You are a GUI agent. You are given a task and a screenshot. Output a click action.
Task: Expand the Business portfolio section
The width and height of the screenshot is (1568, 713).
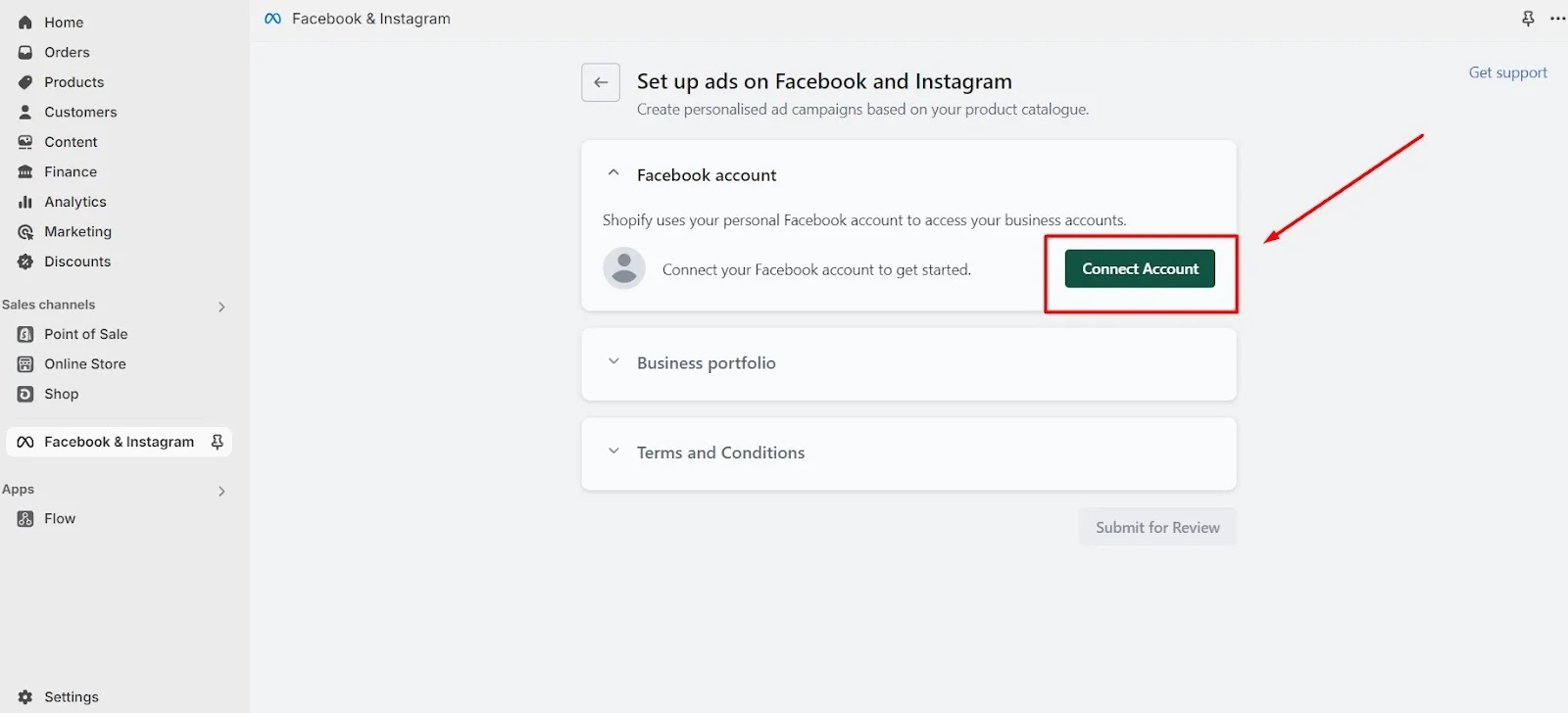(x=613, y=361)
